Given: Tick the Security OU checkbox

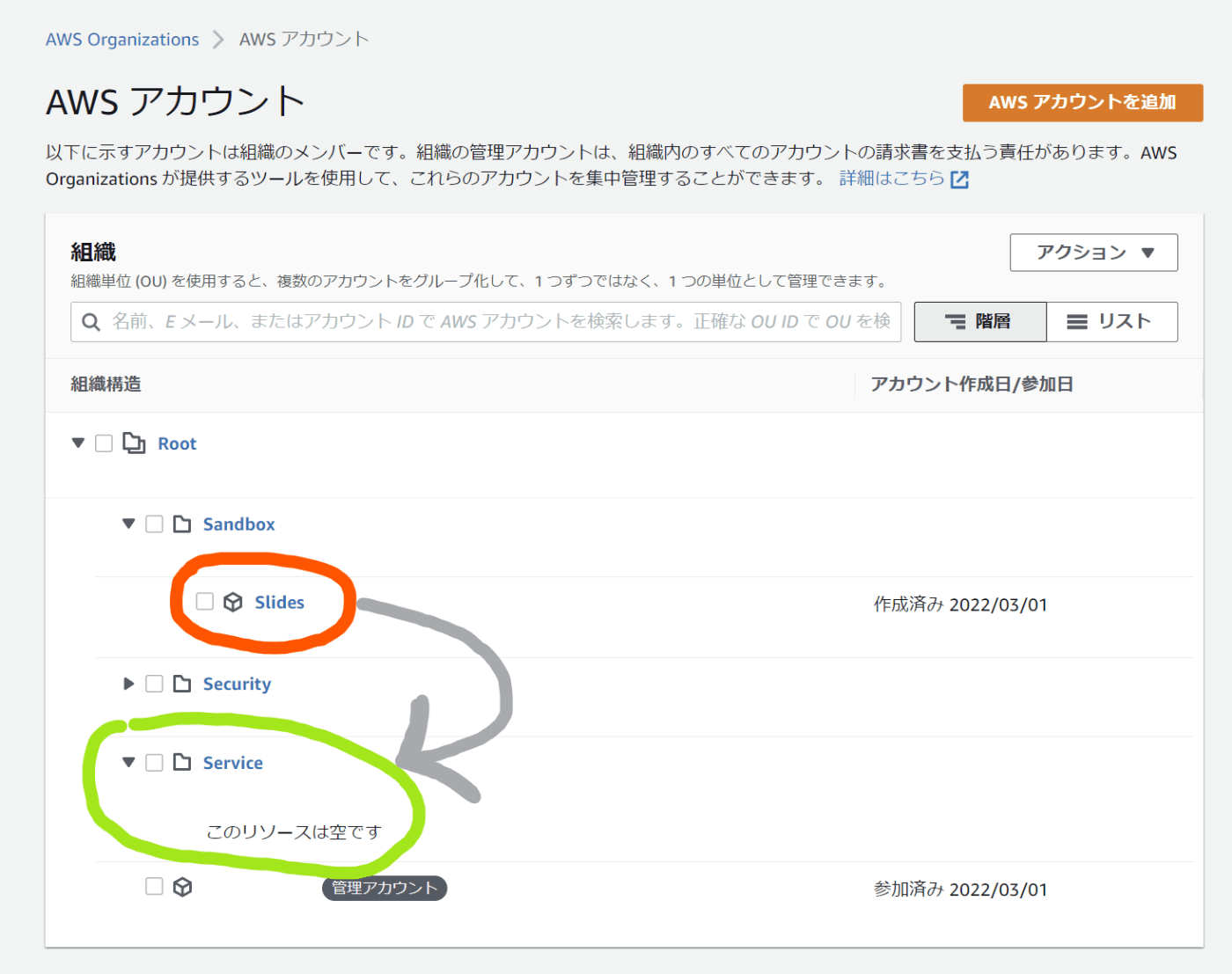Looking at the screenshot, I should click(x=154, y=684).
